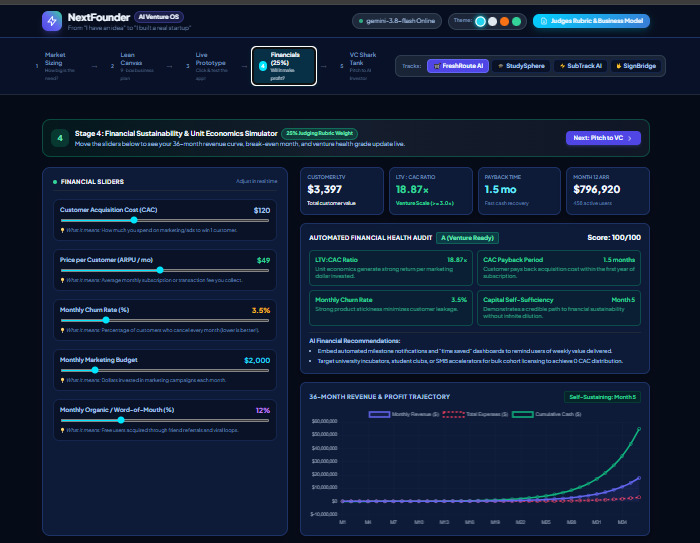The height and width of the screenshot is (543, 700).
Task: Click the $120 CAC value
Action: click(x=262, y=210)
